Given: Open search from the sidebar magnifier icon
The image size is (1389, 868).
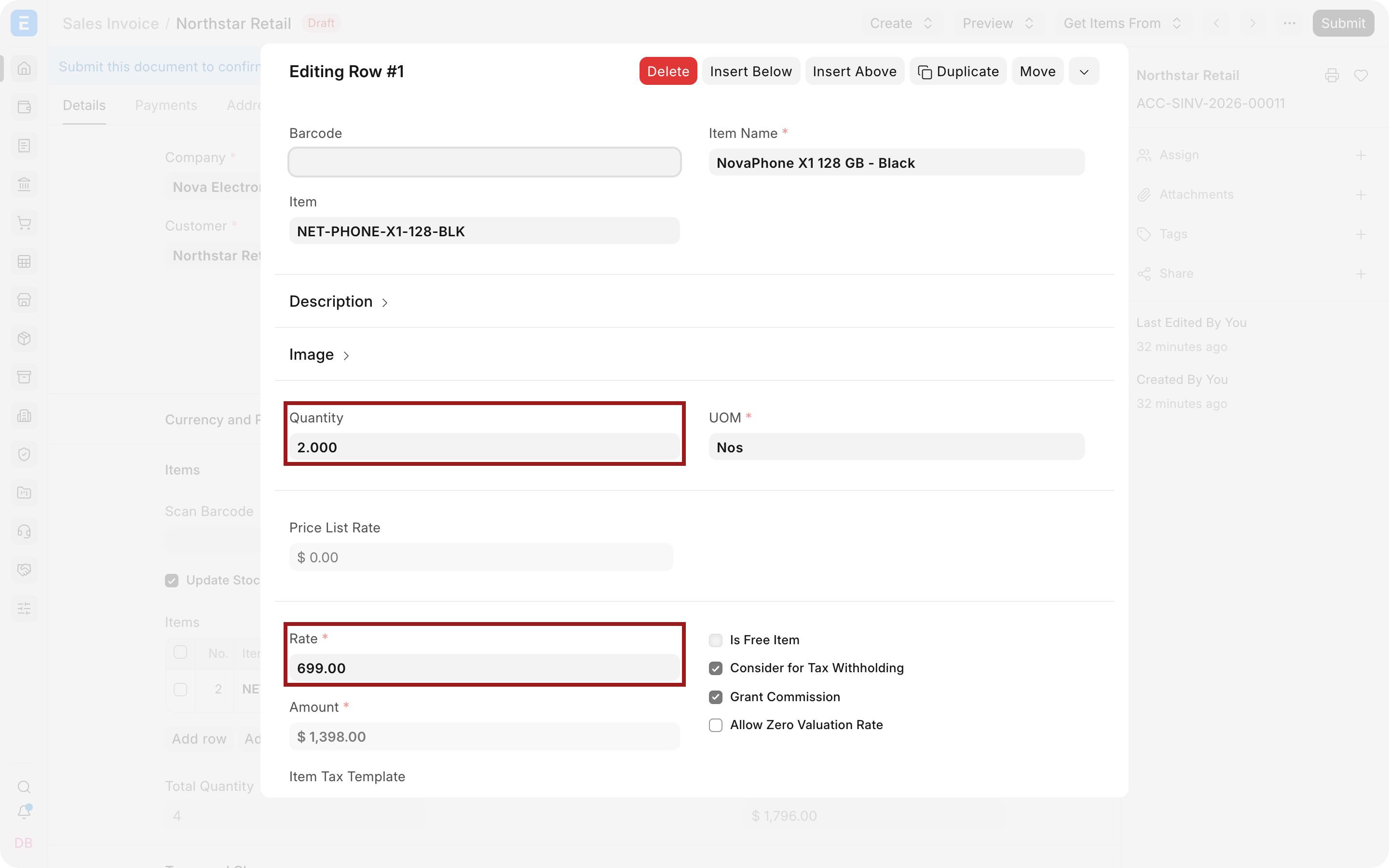Looking at the screenshot, I should click(24, 787).
